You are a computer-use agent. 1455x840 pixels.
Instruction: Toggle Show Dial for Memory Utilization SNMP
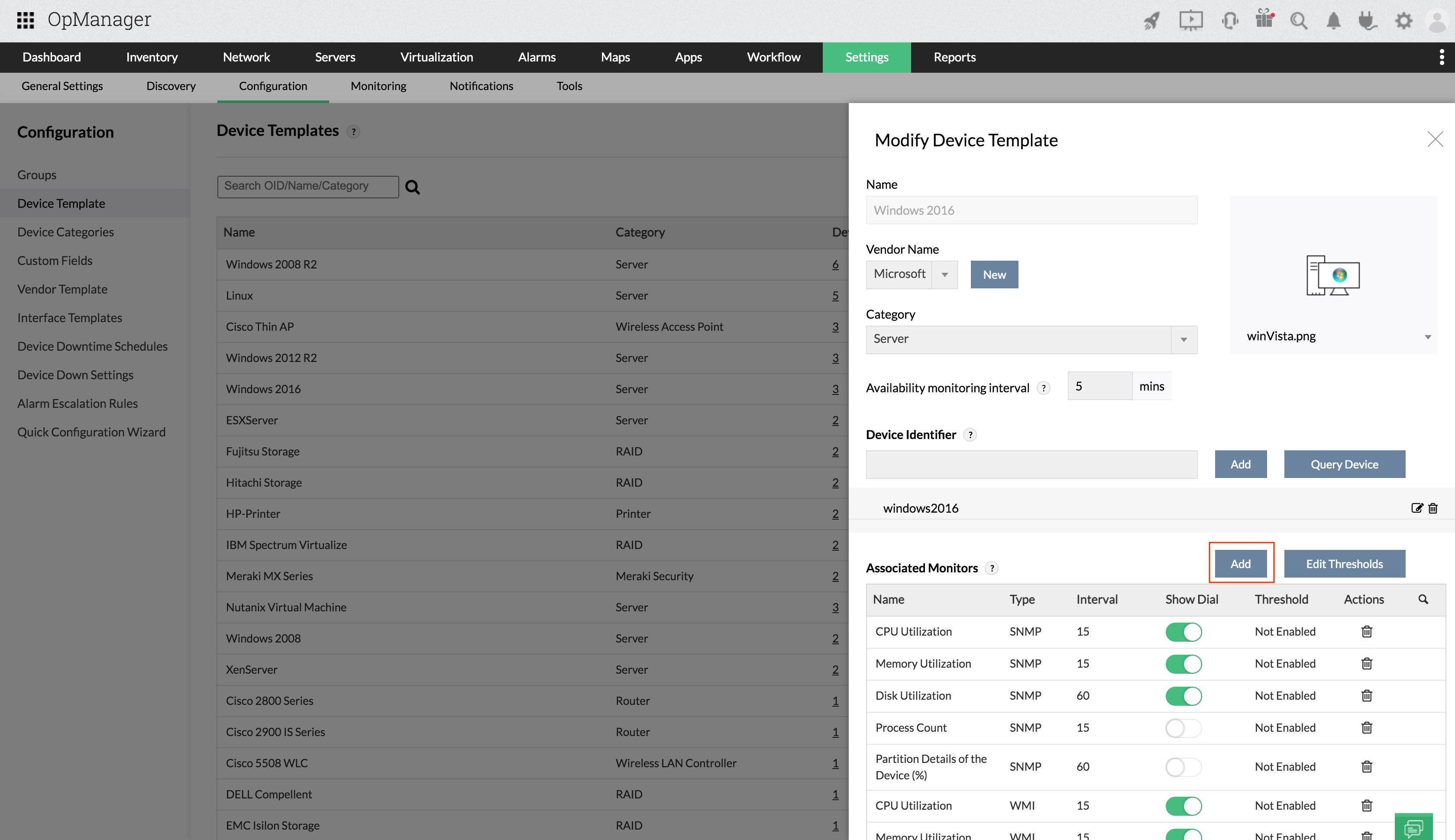(1183, 663)
